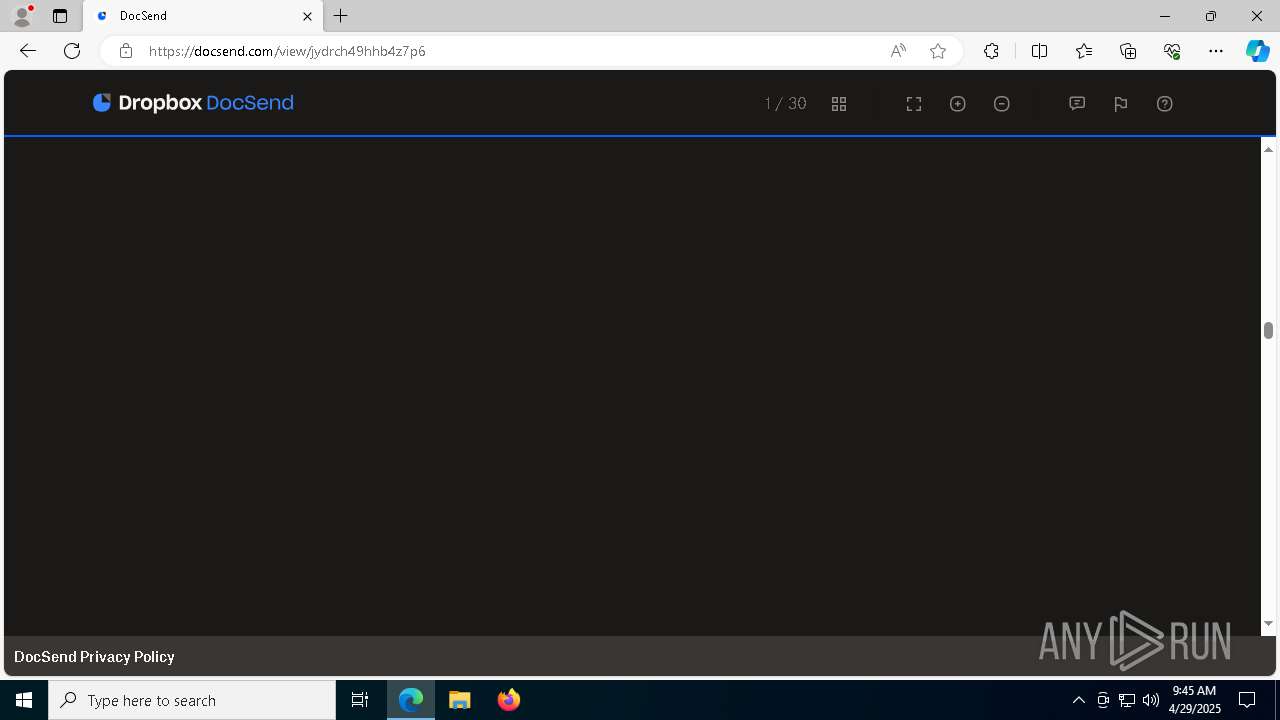Click the scrollbar down arrow

pyautogui.click(x=1268, y=624)
